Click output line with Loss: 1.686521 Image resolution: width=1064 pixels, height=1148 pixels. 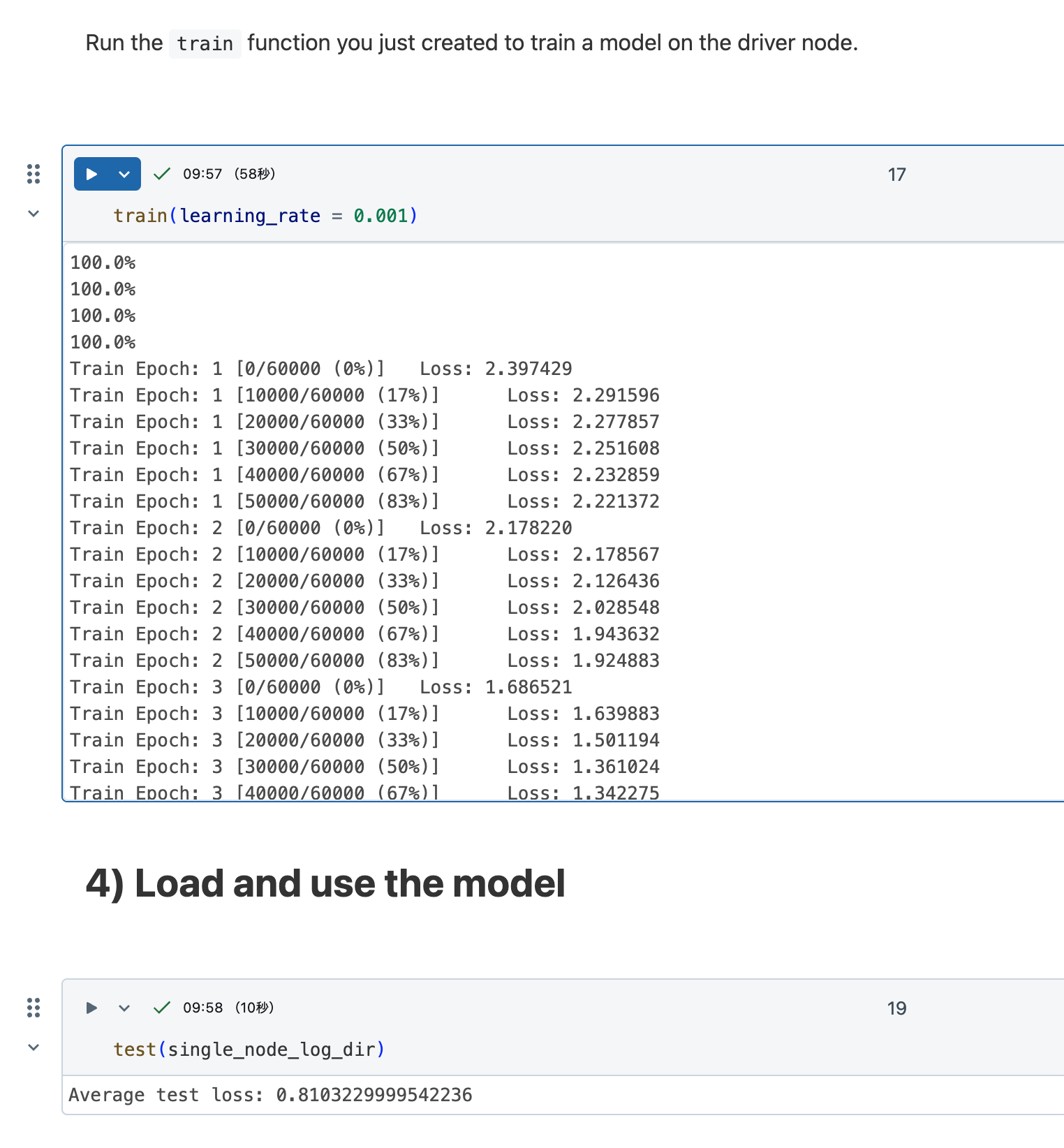click(321, 687)
